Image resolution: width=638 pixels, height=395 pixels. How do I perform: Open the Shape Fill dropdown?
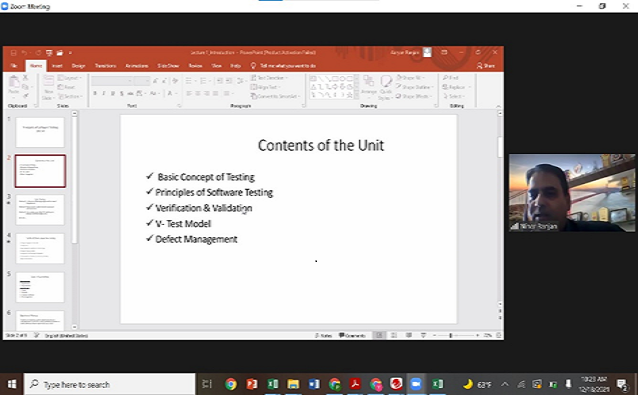(411, 78)
